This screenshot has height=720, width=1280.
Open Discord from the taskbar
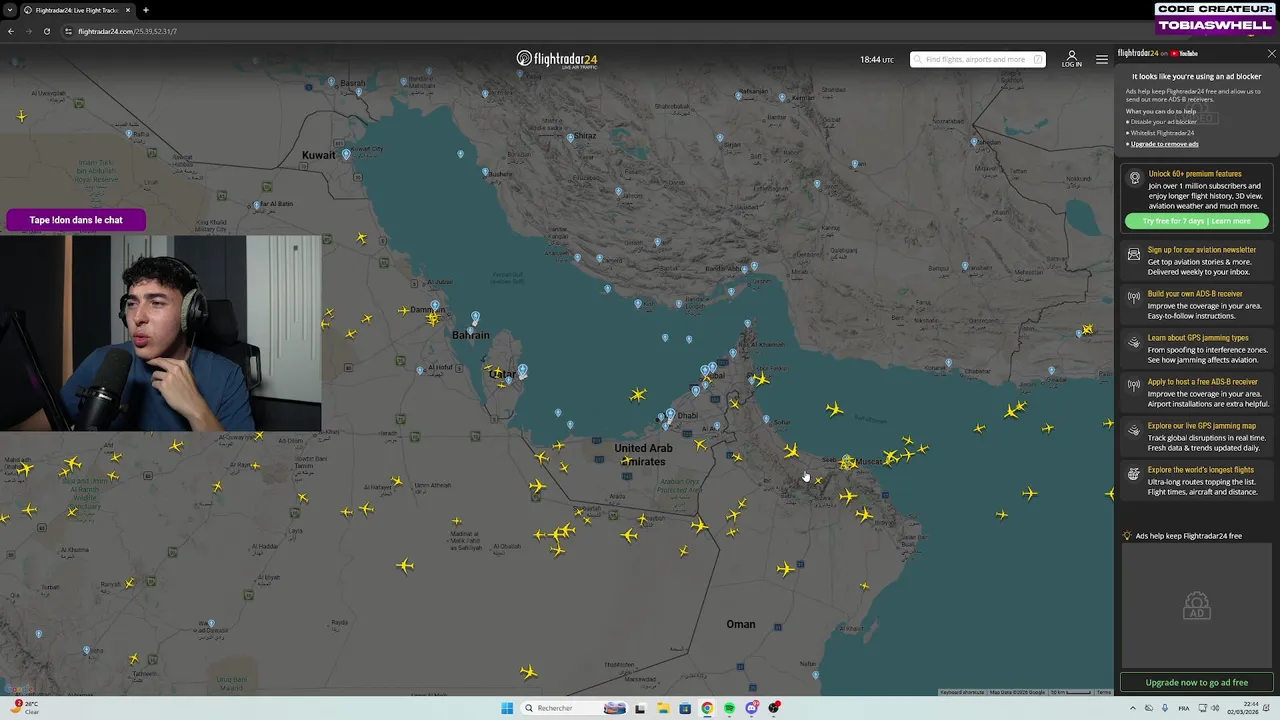752,708
